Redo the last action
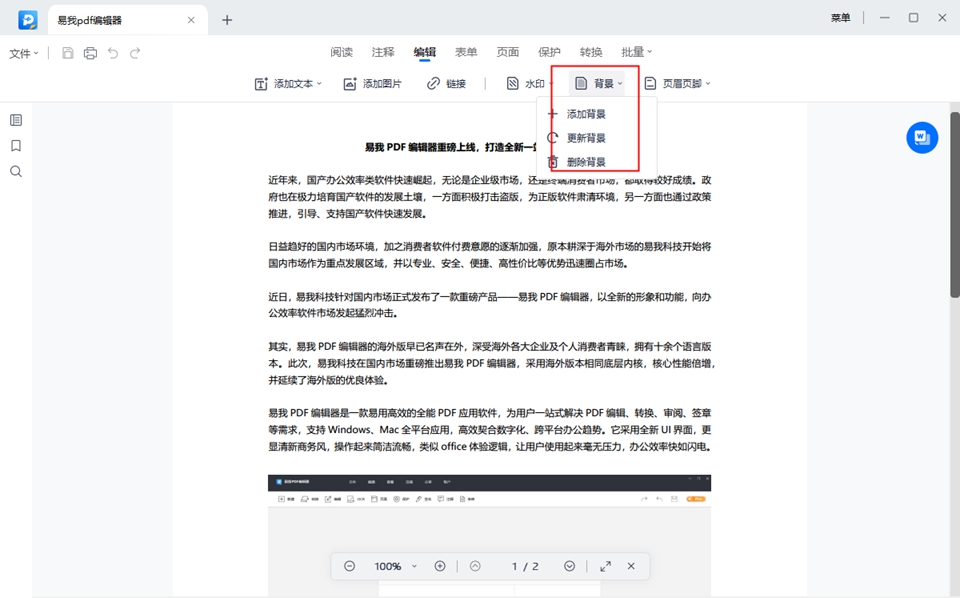Viewport: 960px width, 598px height. 135,53
